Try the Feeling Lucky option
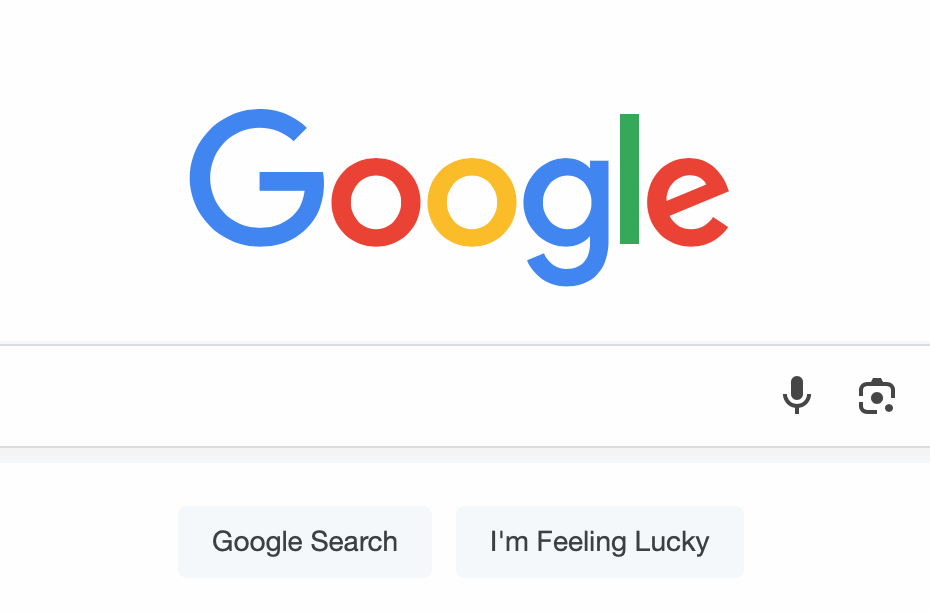 coord(600,542)
